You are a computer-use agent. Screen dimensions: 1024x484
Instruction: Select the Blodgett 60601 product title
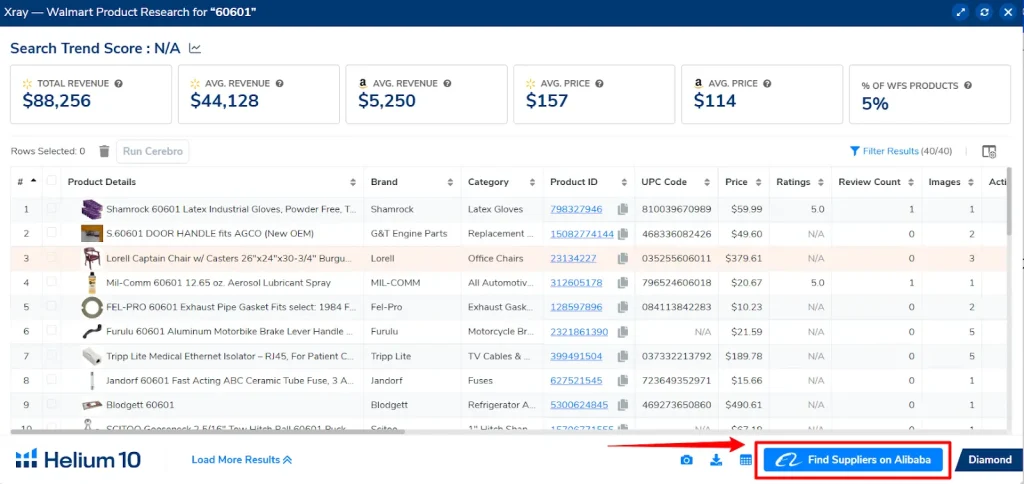pyautogui.click(x=140, y=405)
